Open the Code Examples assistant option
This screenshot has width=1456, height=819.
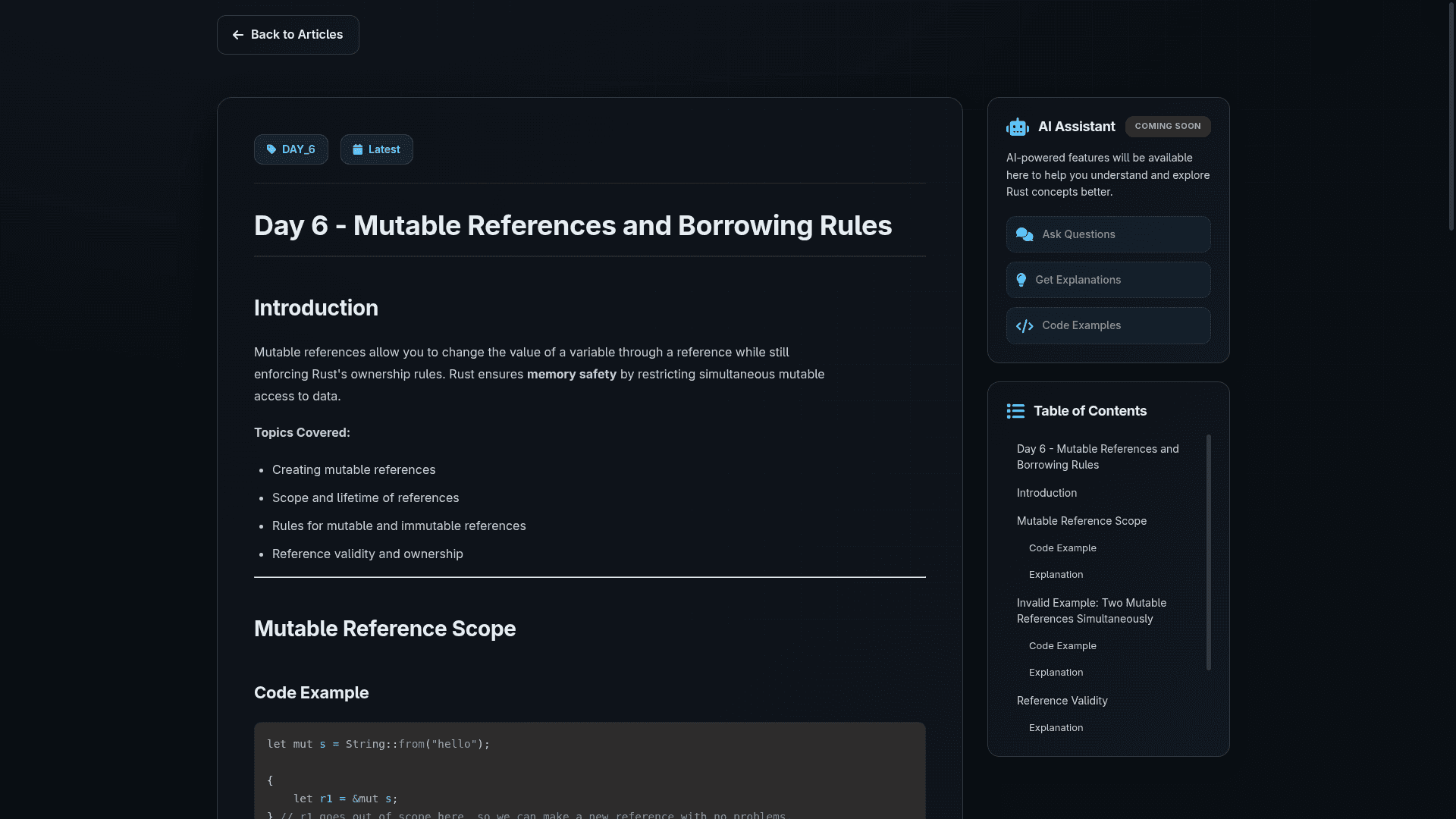click(x=1108, y=325)
